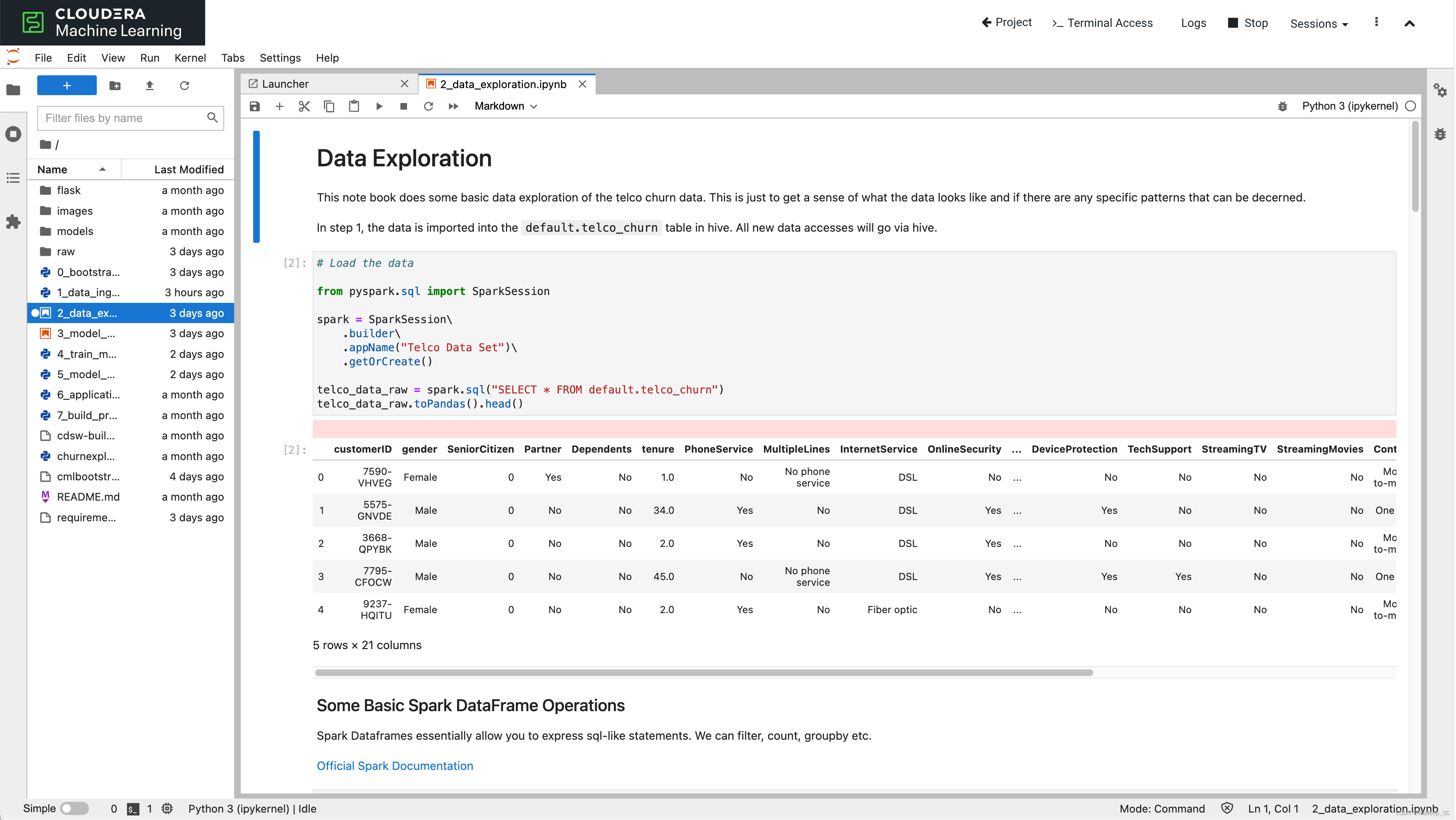1456x820 pixels.
Task: Click the output table's horizontal scrollbar
Action: coord(704,672)
